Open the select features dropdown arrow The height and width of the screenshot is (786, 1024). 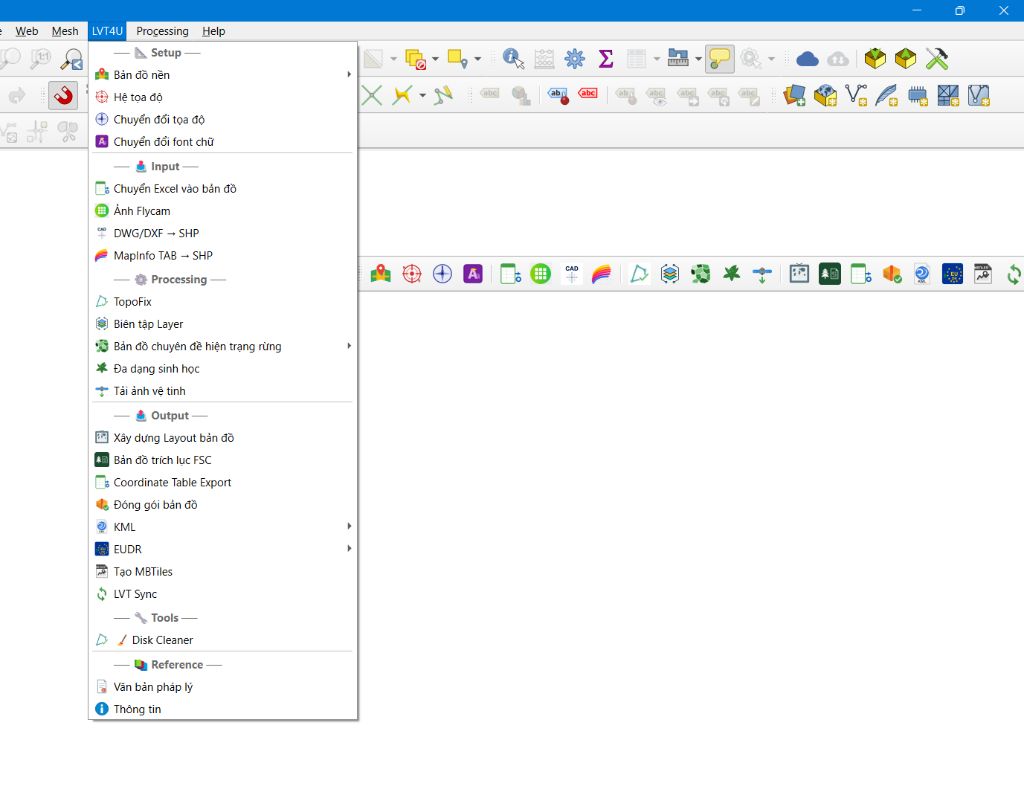pos(477,59)
